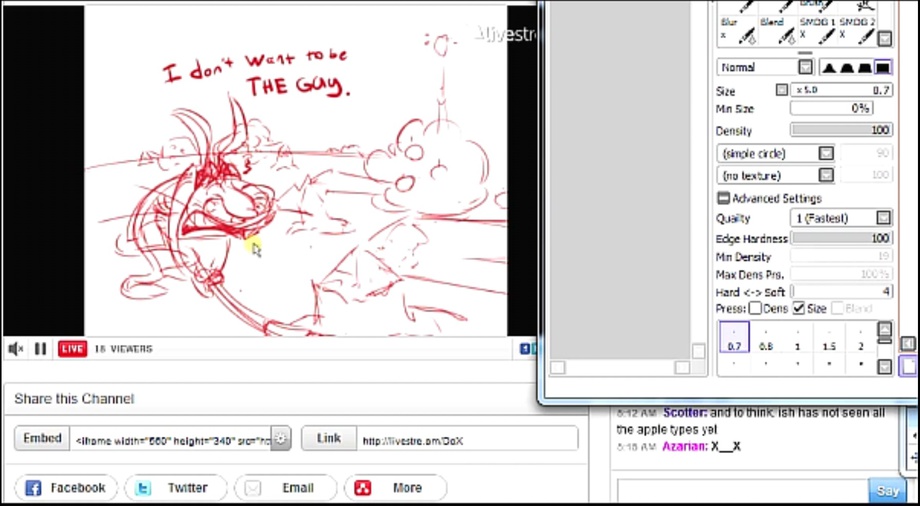The image size is (920, 506).
Task: Share the channel on Facebook
Action: pyautogui.click(x=65, y=488)
